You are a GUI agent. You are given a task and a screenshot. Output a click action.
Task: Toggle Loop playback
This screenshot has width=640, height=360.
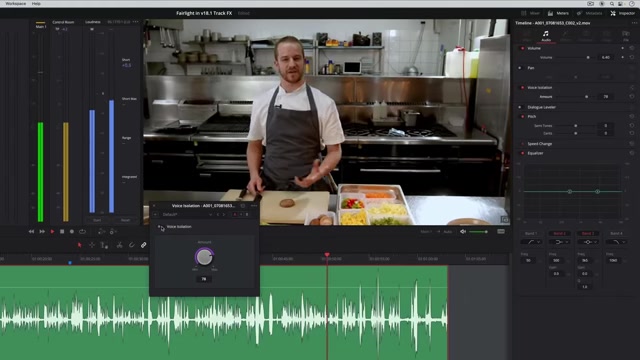coord(82,231)
